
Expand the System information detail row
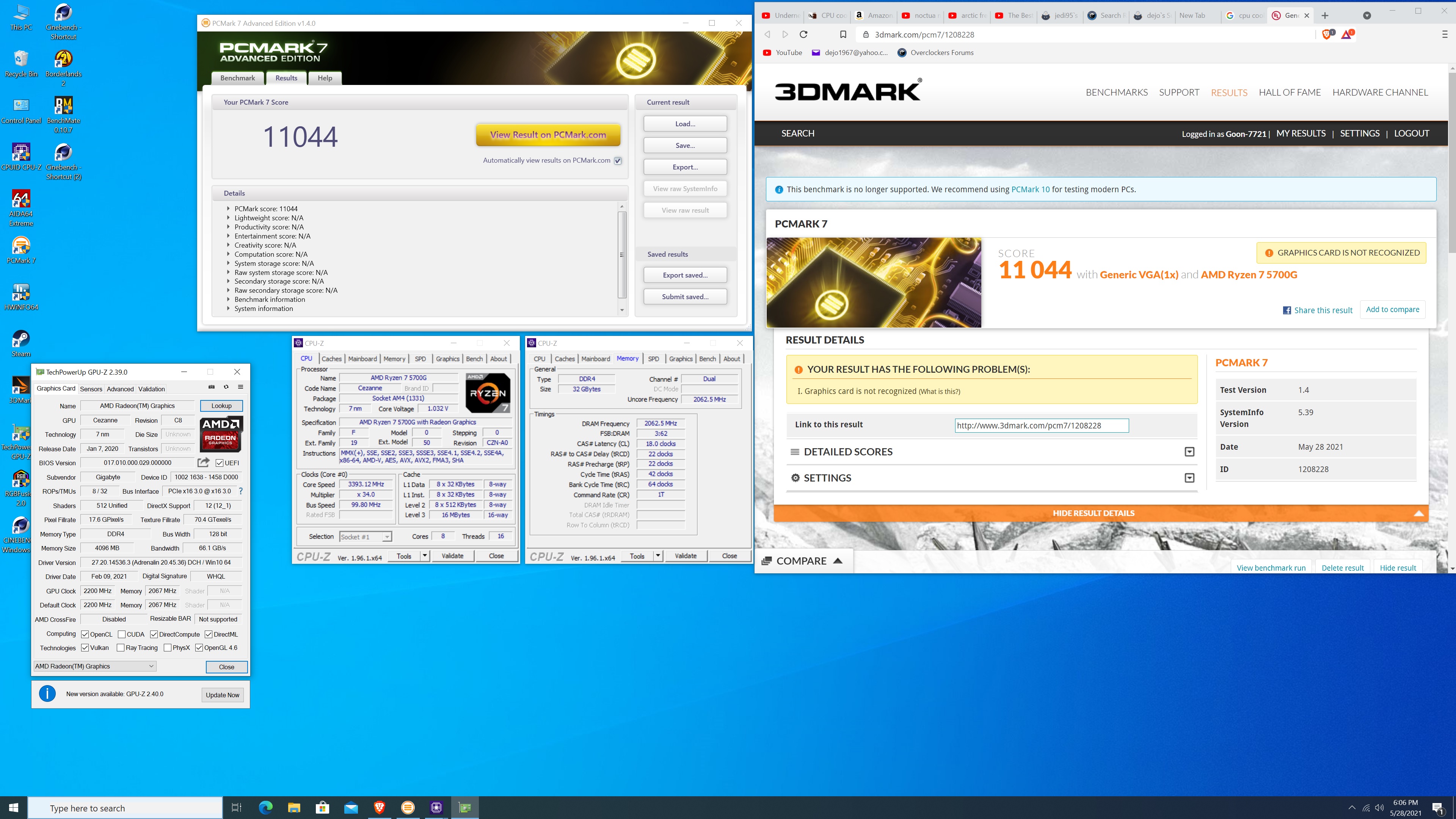(x=228, y=309)
